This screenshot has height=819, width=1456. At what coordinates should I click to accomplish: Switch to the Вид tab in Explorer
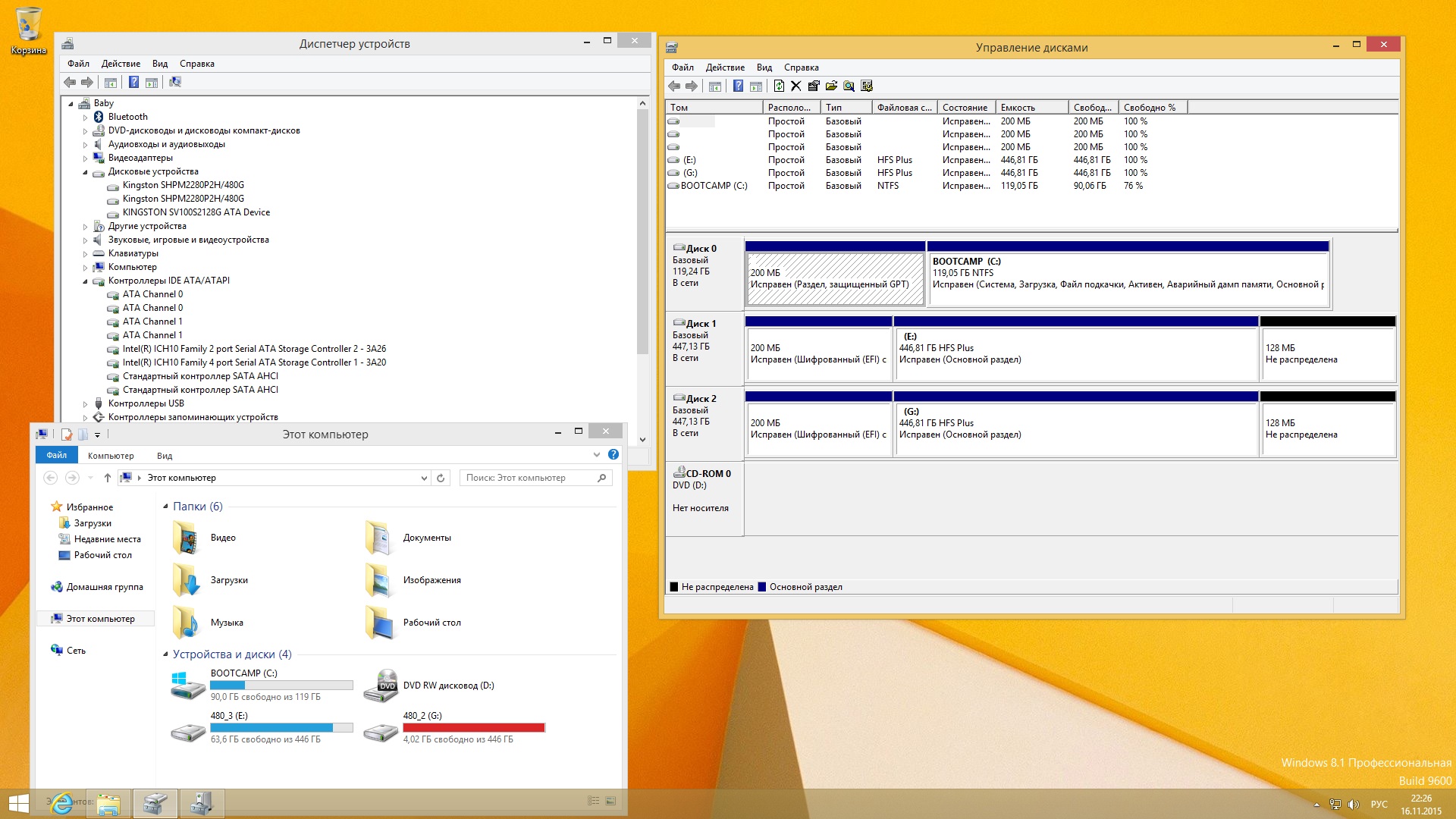165,456
